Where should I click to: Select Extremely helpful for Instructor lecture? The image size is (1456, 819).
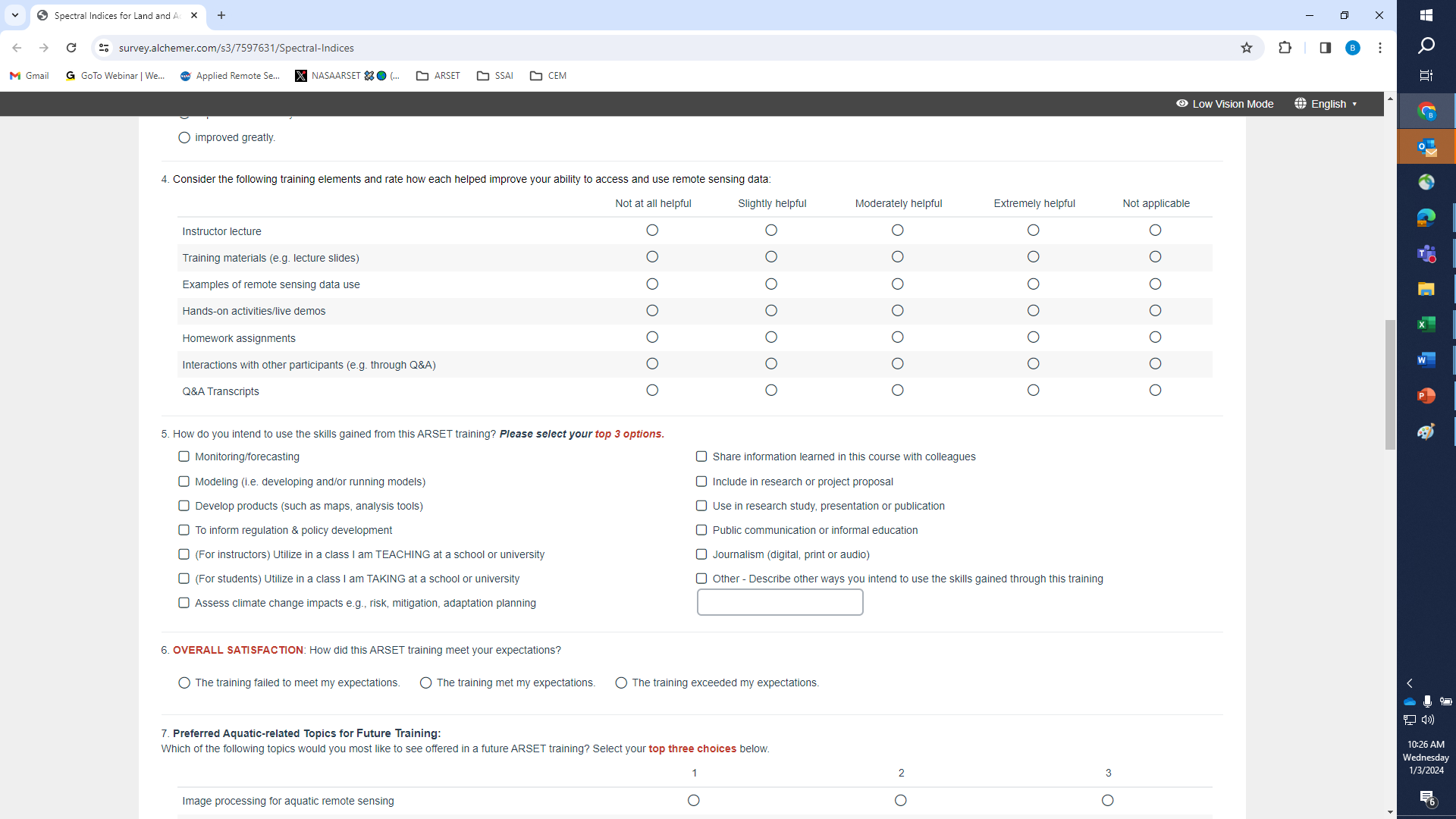tap(1033, 231)
